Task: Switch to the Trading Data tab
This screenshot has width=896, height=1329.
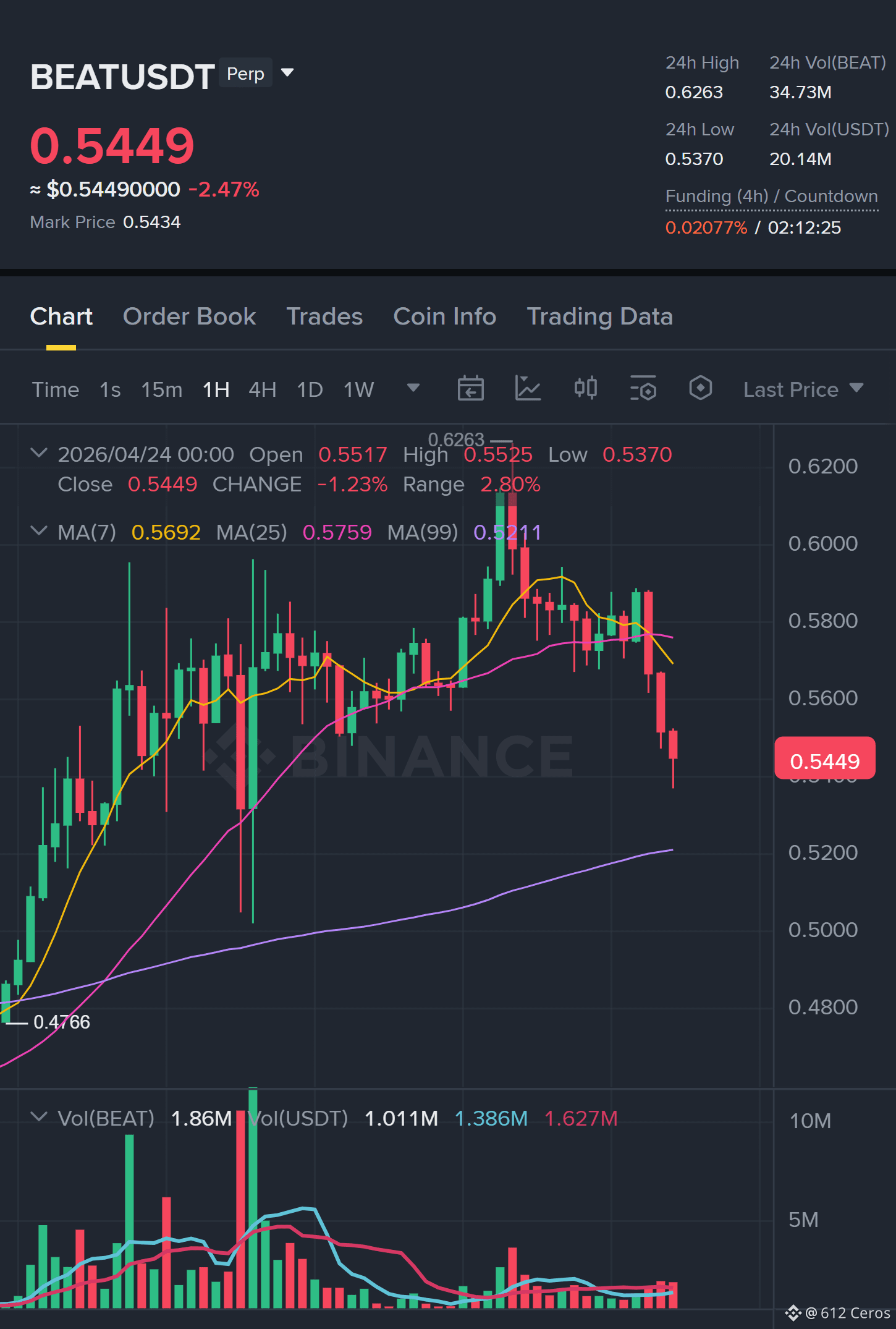Action: tap(599, 316)
